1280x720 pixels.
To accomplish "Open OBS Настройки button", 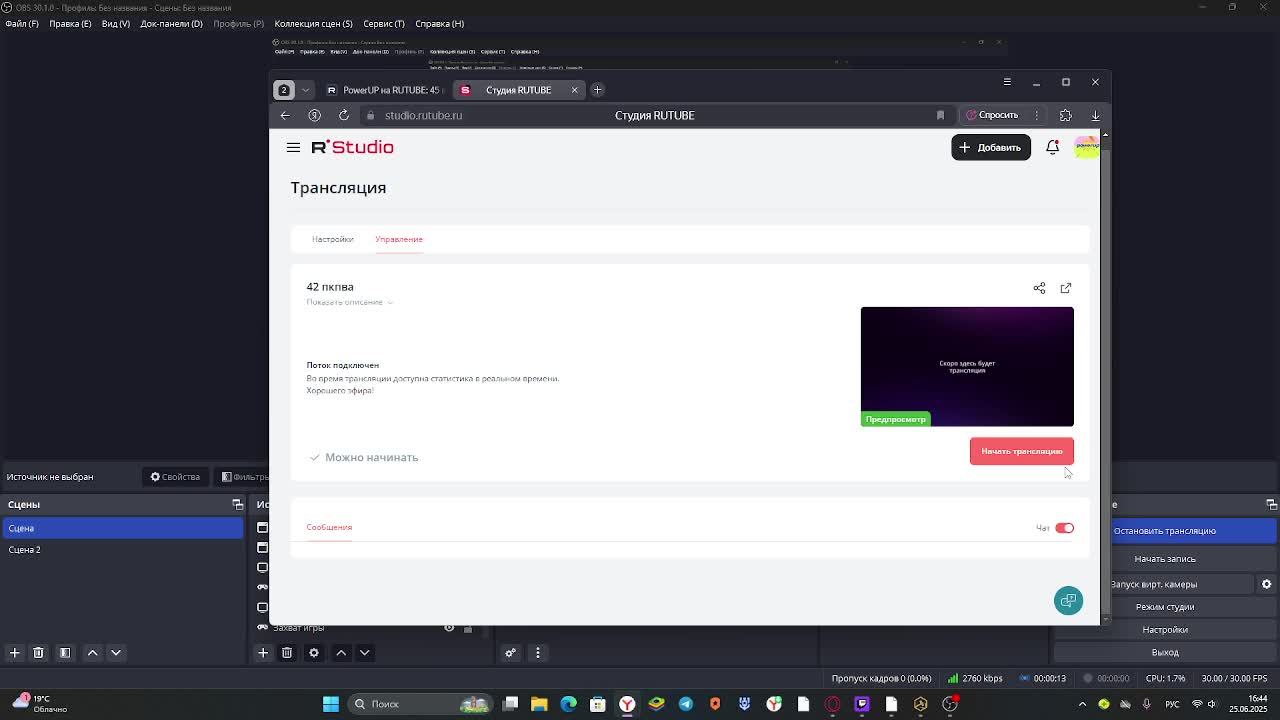I will (1165, 630).
